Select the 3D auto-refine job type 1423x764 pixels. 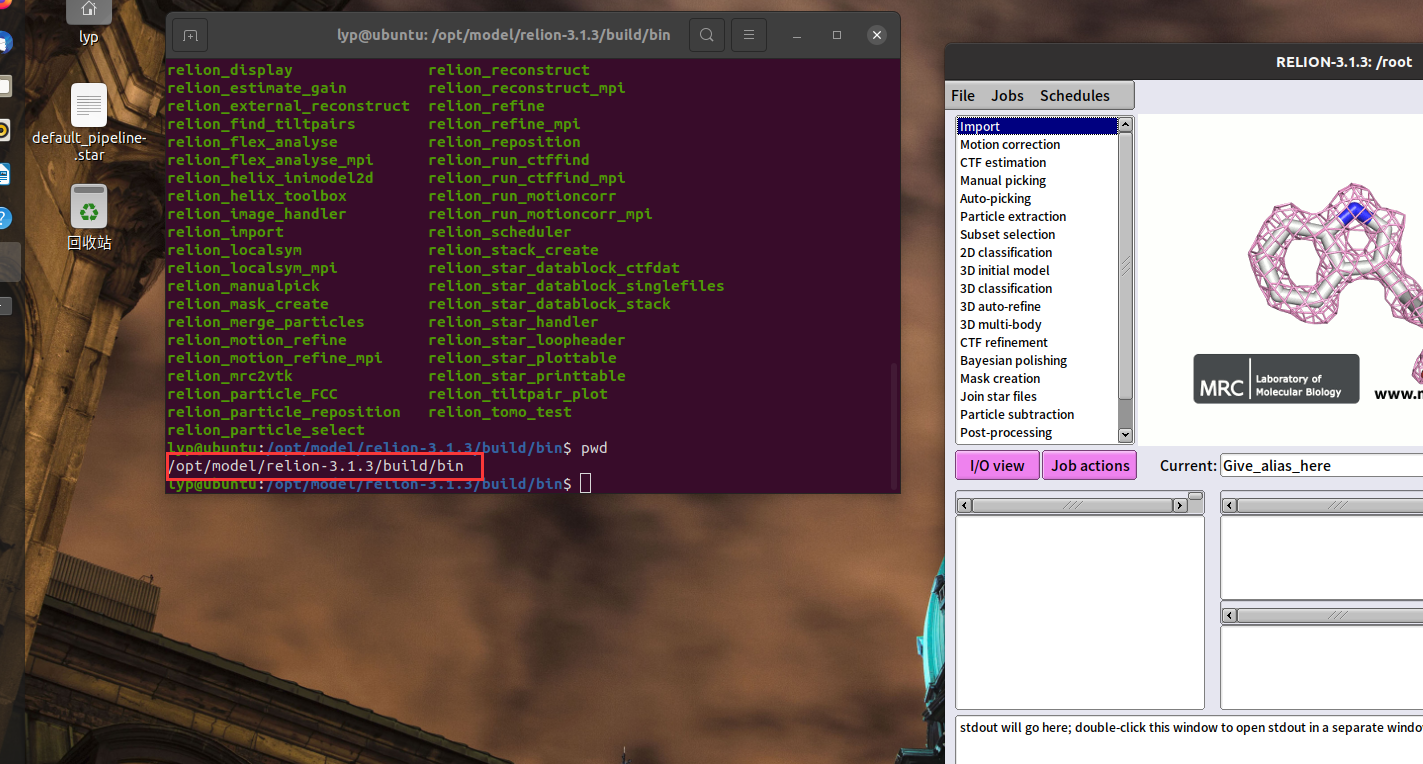pos(1010,306)
